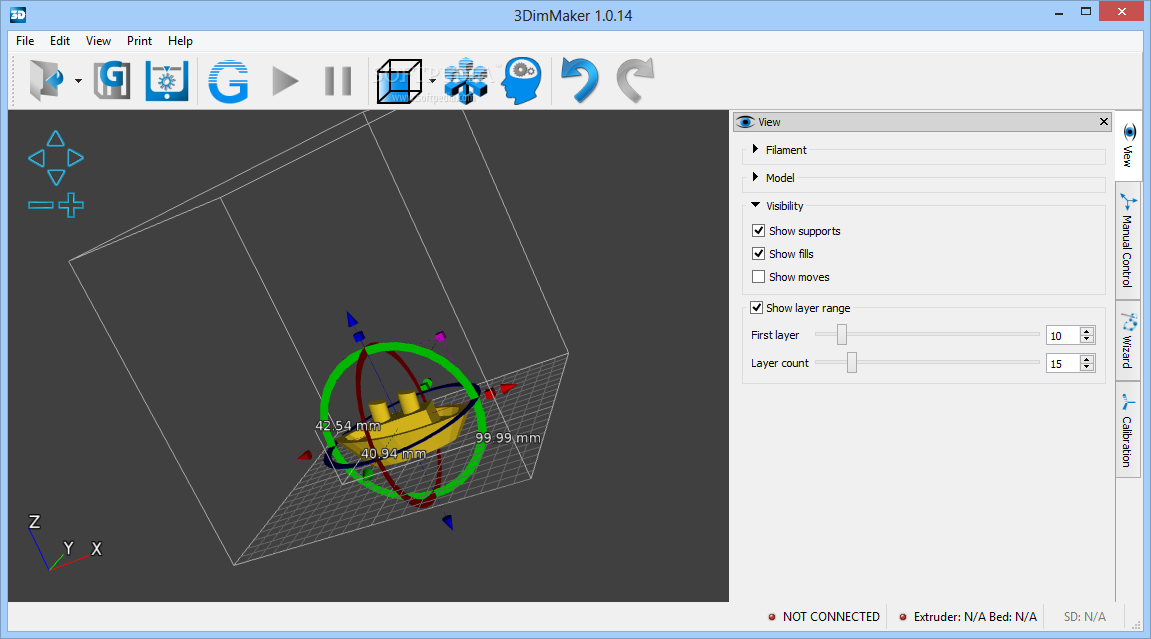Viewport: 1151px width, 639px height.
Task: Click the Open file toolbar icon
Action: [x=46, y=80]
